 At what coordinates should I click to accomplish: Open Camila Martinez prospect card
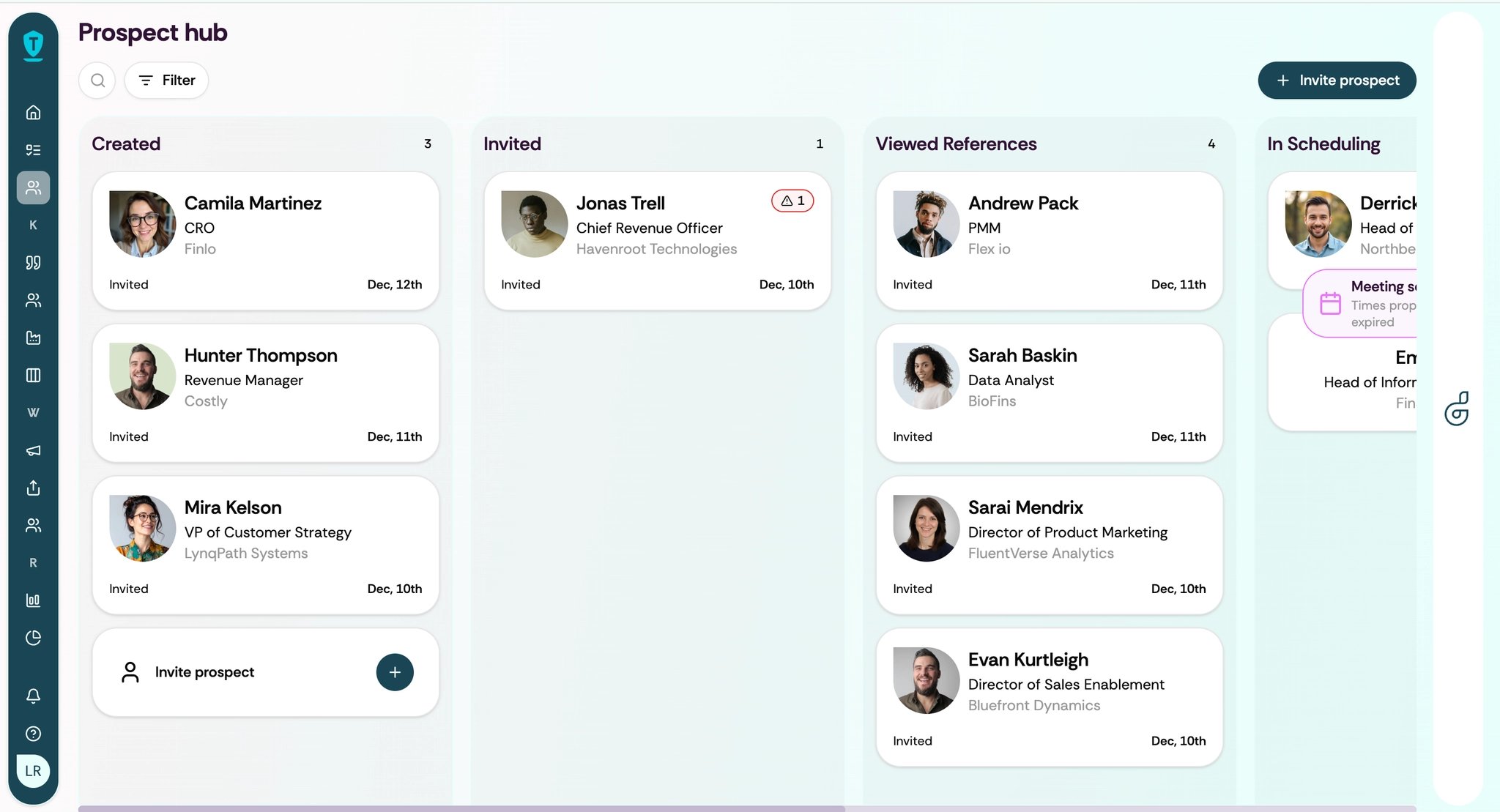[266, 241]
